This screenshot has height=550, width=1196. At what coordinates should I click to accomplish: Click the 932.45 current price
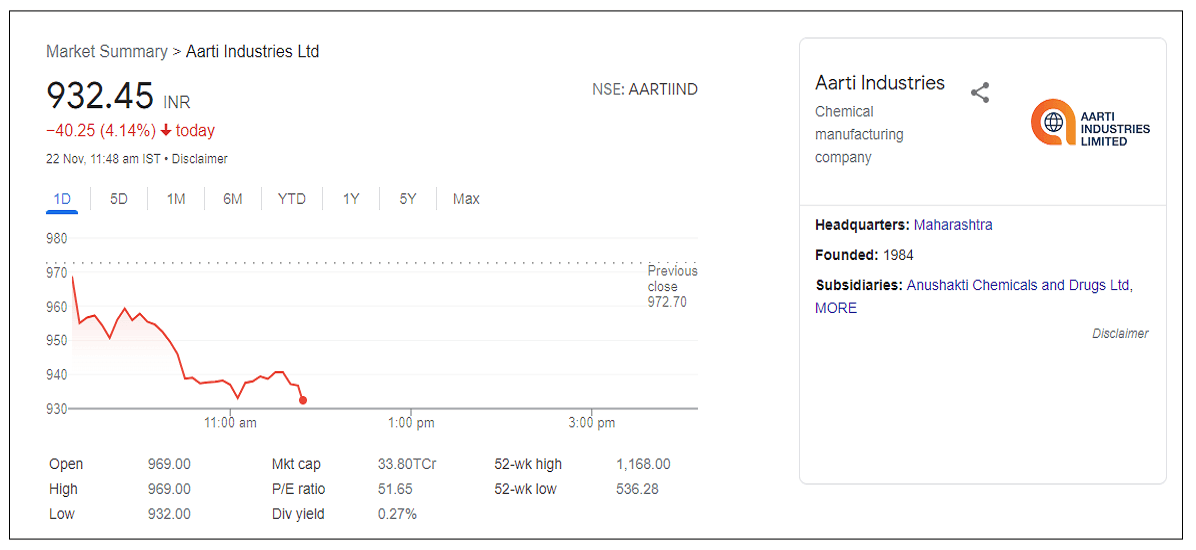[101, 97]
